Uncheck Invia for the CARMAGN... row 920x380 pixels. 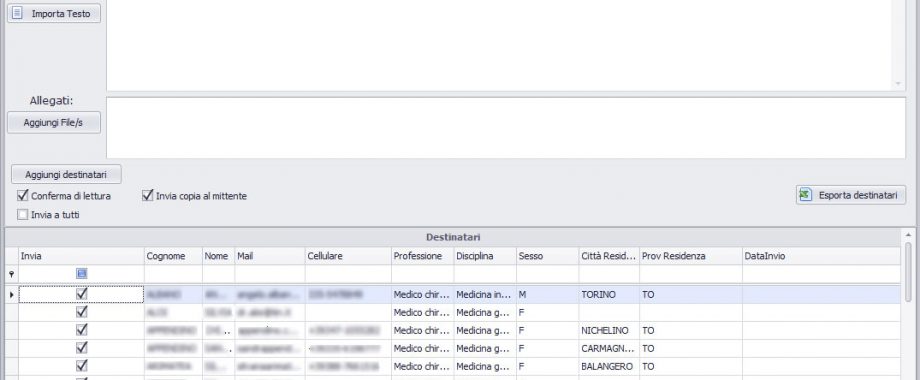tap(82, 348)
